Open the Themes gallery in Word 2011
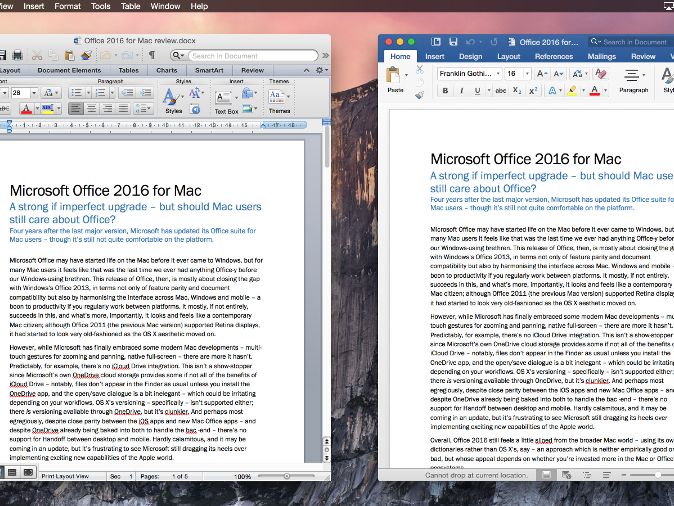Viewport: 674px width, 506px height. pos(279,100)
